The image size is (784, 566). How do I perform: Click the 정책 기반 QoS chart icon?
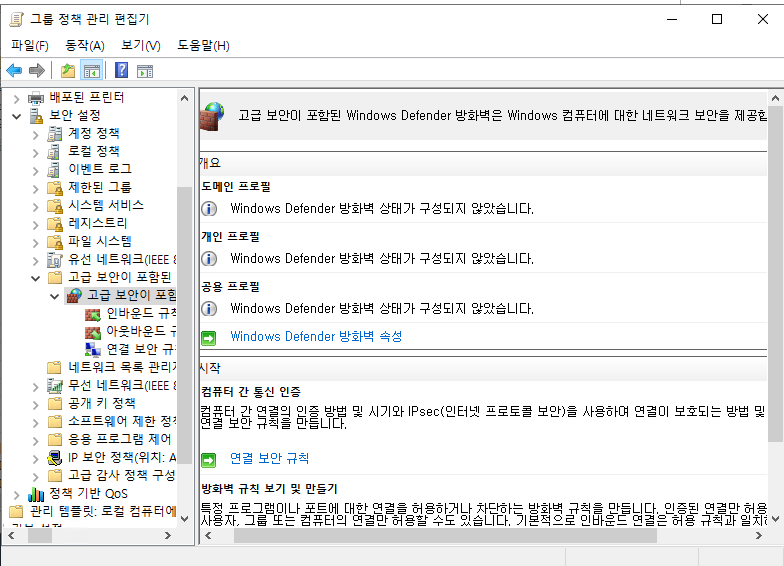coord(36,494)
